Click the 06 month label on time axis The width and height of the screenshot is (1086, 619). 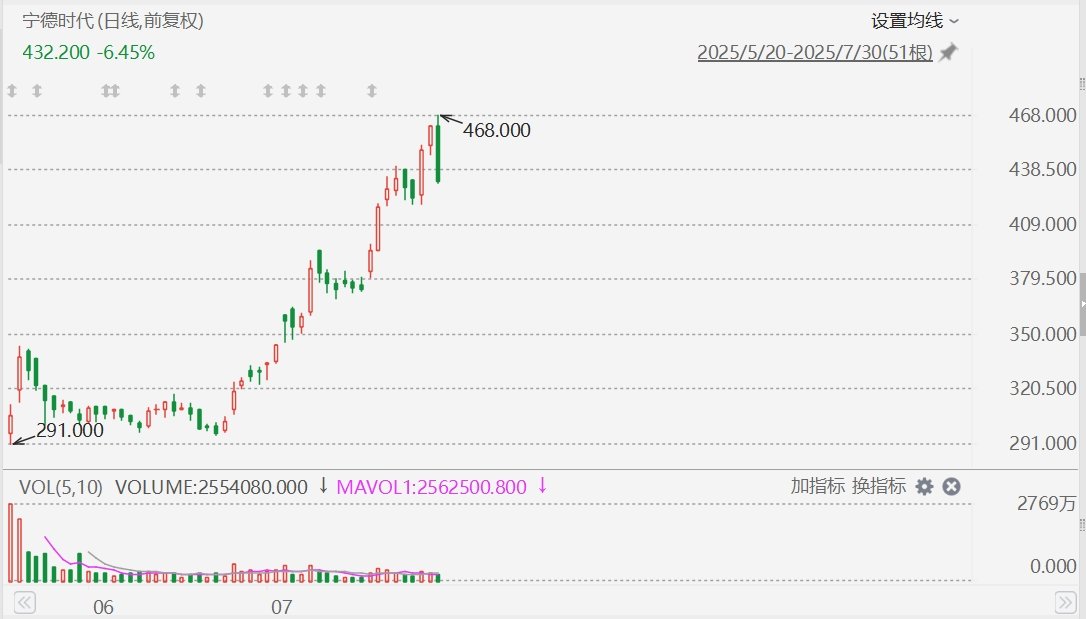pyautogui.click(x=103, y=607)
